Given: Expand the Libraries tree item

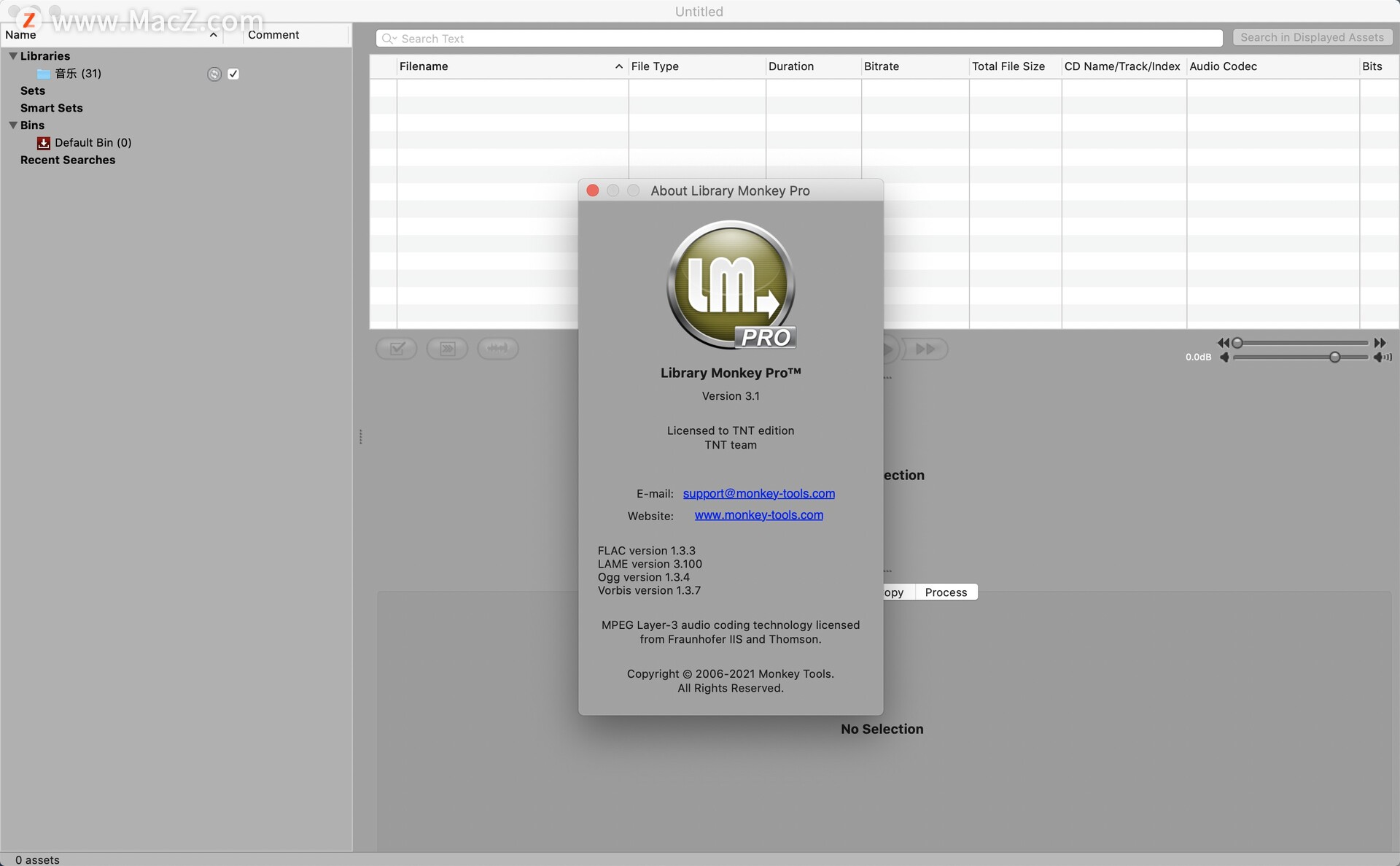Looking at the screenshot, I should (x=12, y=56).
